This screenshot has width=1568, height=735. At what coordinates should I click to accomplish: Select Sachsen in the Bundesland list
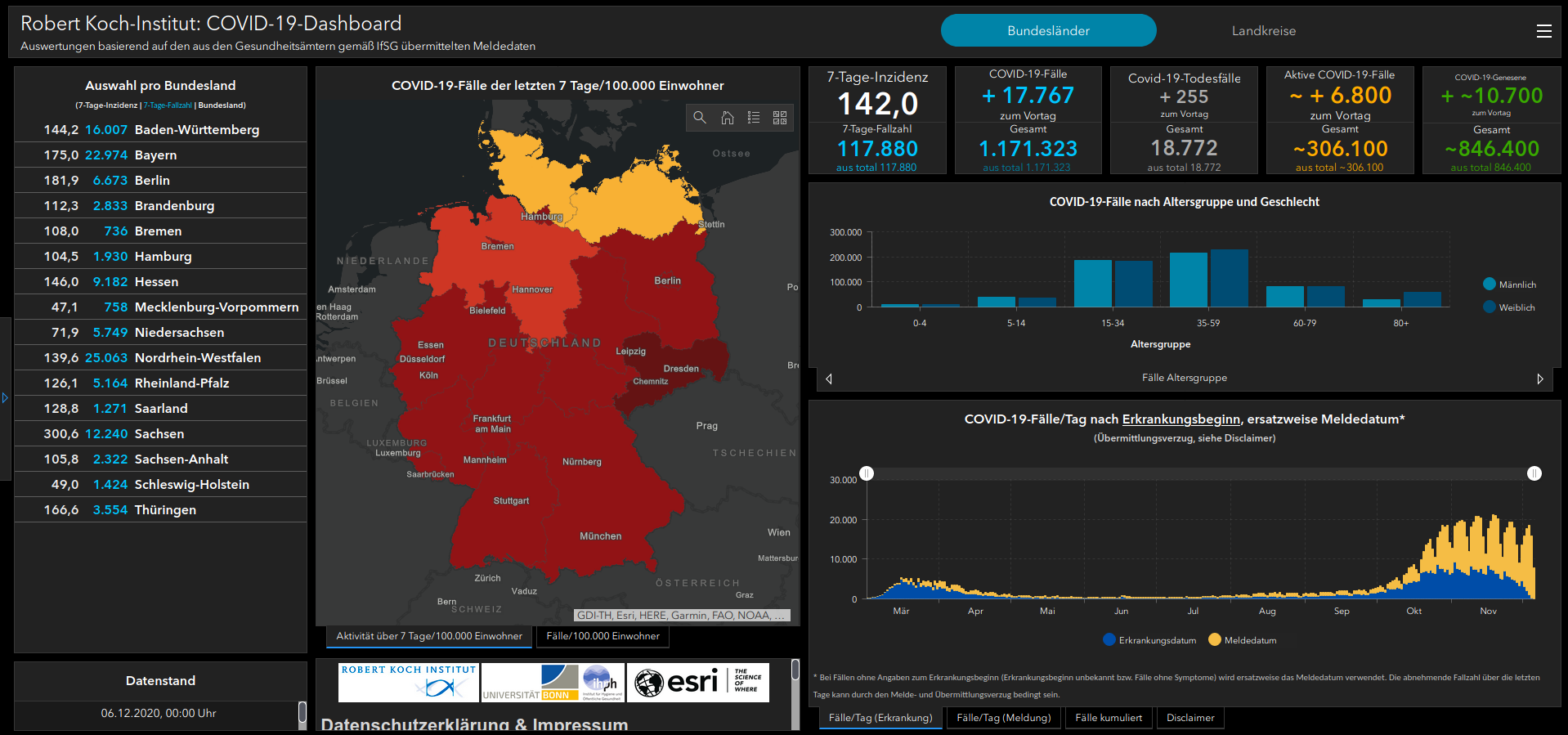pyautogui.click(x=160, y=434)
